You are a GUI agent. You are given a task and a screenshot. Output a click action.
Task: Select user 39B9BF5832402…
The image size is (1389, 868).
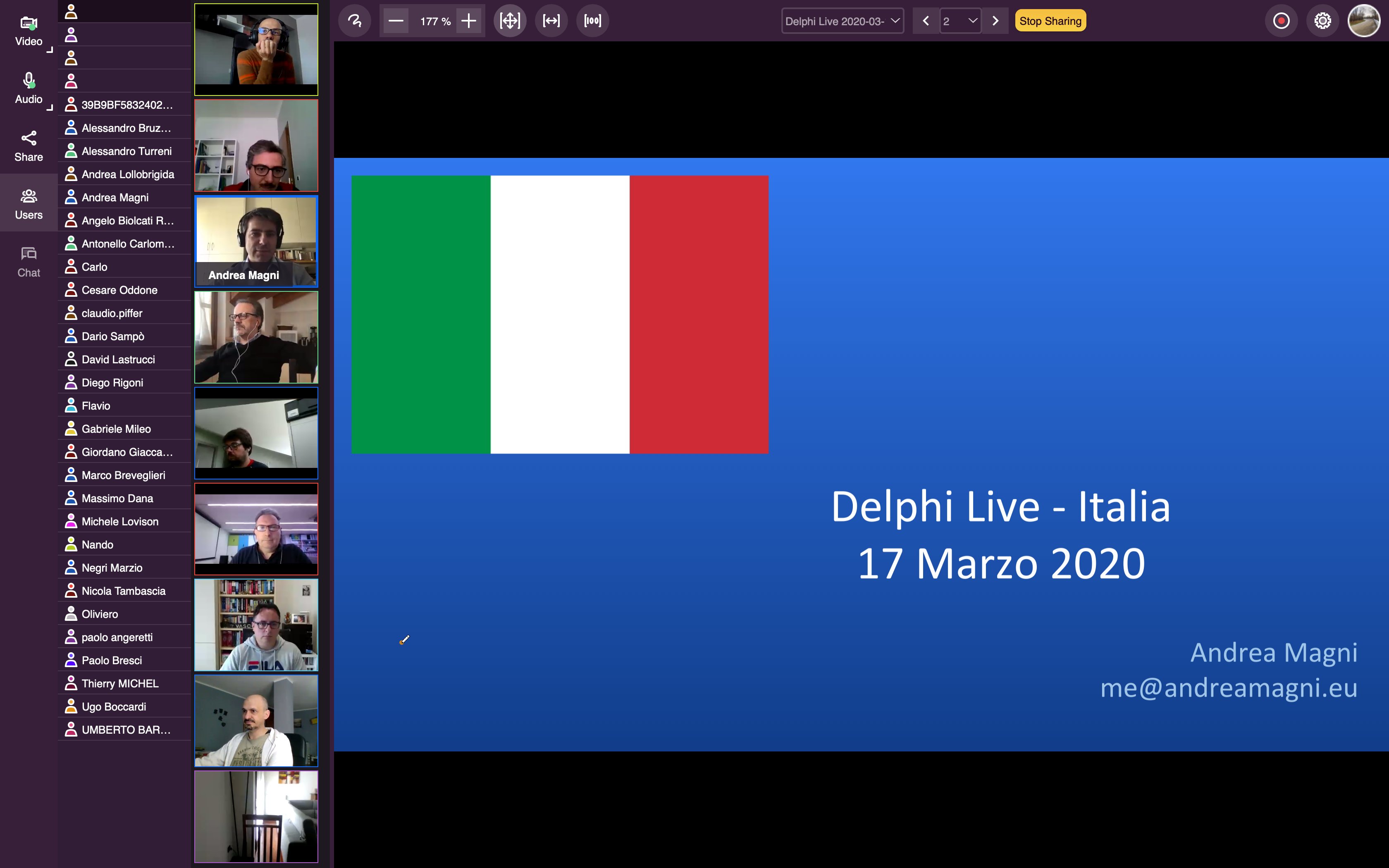(x=124, y=105)
